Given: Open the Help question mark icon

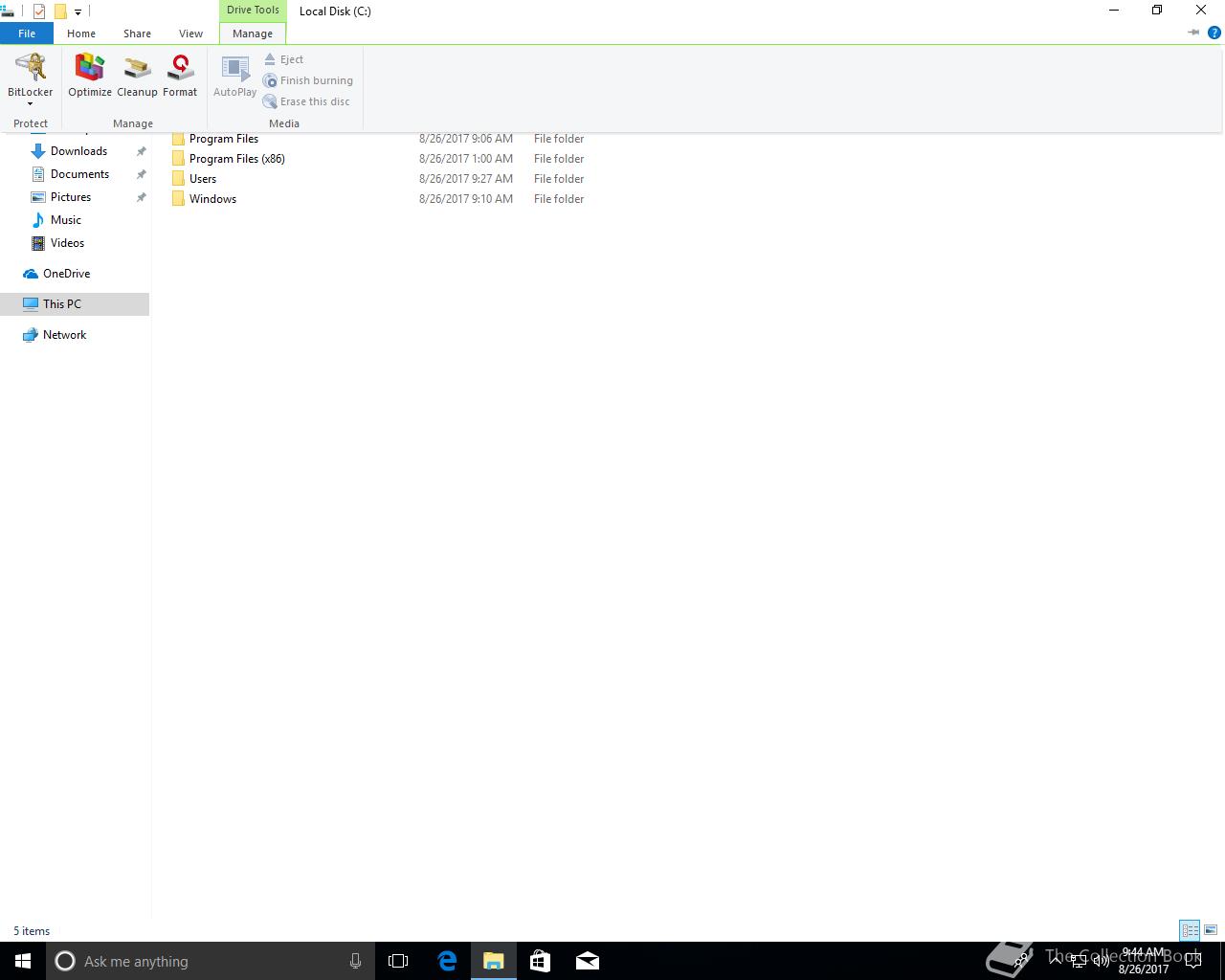Looking at the screenshot, I should click(x=1214, y=33).
